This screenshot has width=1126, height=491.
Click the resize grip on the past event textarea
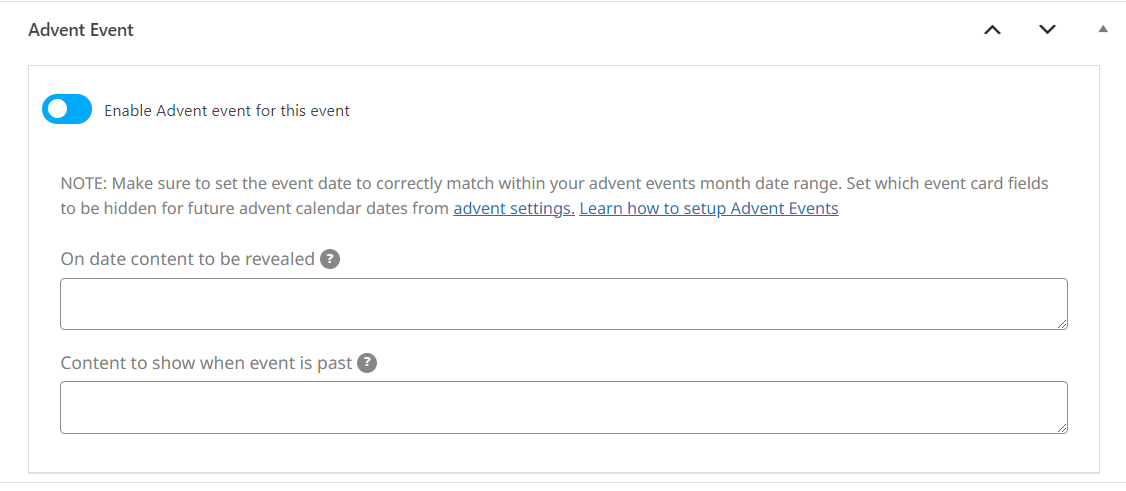point(1062,428)
